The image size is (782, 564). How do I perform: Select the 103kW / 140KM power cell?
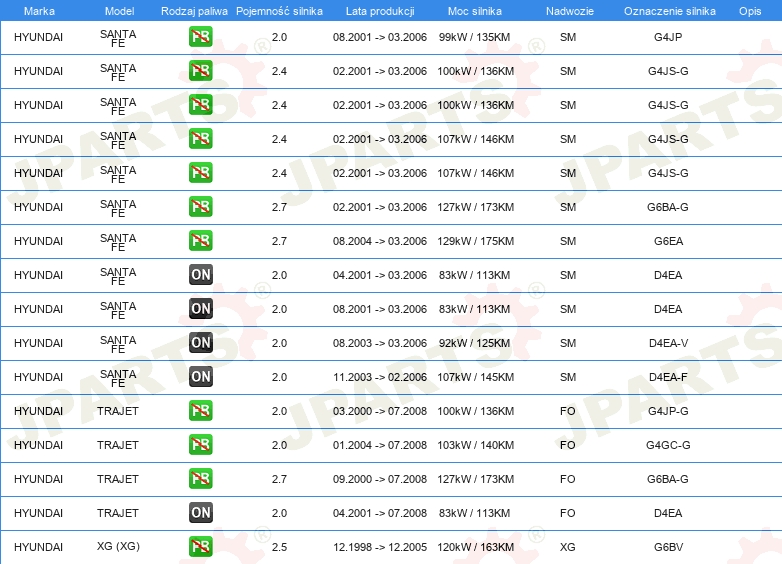click(x=475, y=445)
